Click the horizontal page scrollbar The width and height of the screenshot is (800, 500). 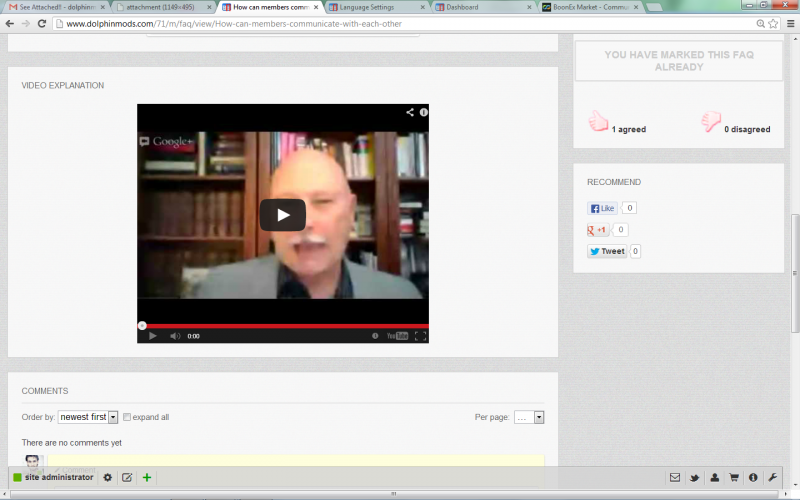394,494
